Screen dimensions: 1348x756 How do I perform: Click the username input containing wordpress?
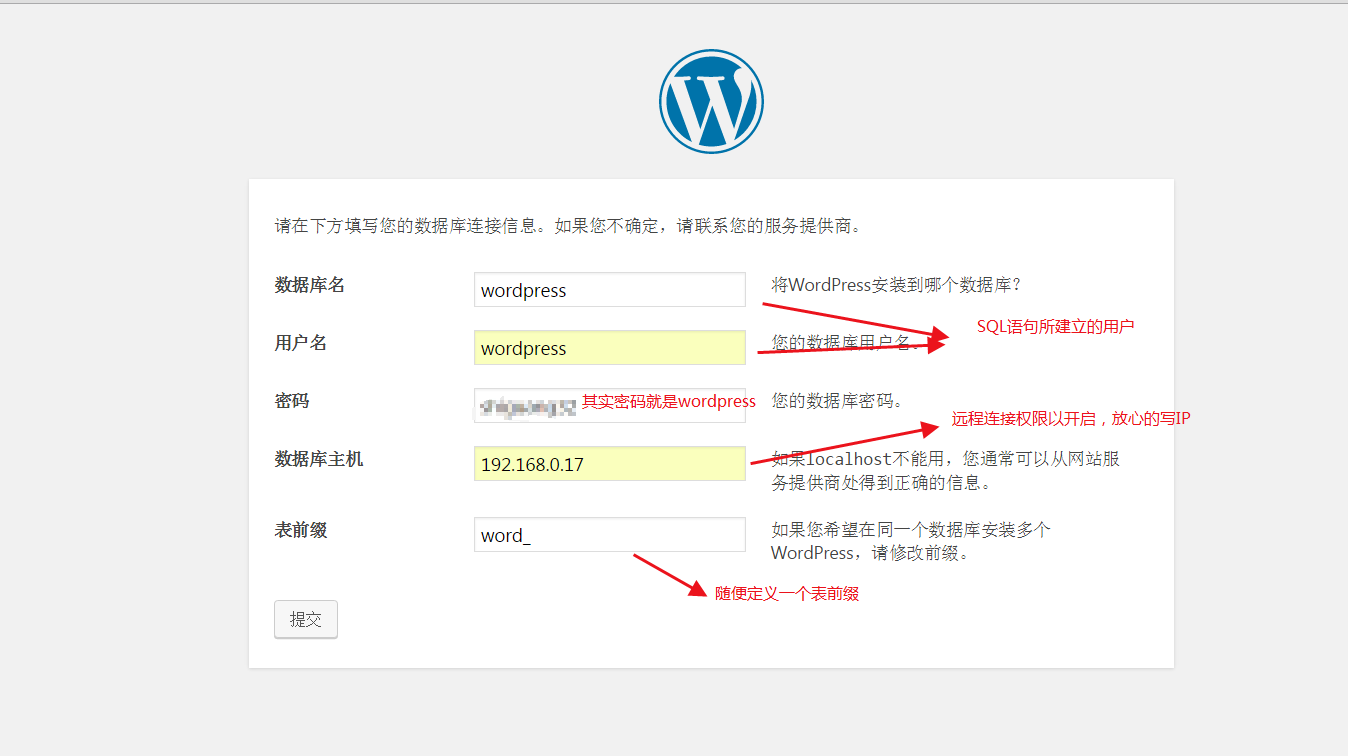(610, 348)
